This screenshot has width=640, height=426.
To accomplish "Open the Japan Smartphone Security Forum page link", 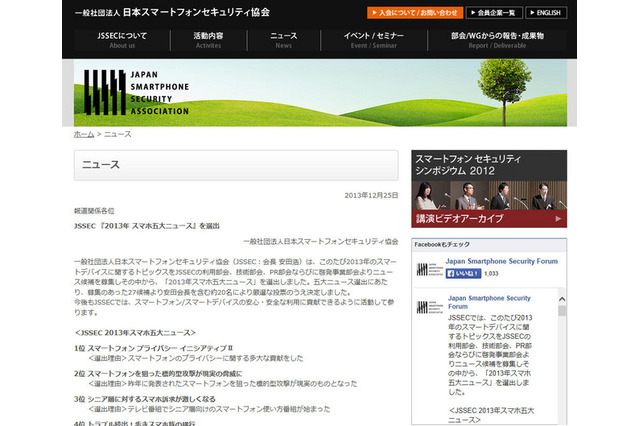I will click(502, 261).
